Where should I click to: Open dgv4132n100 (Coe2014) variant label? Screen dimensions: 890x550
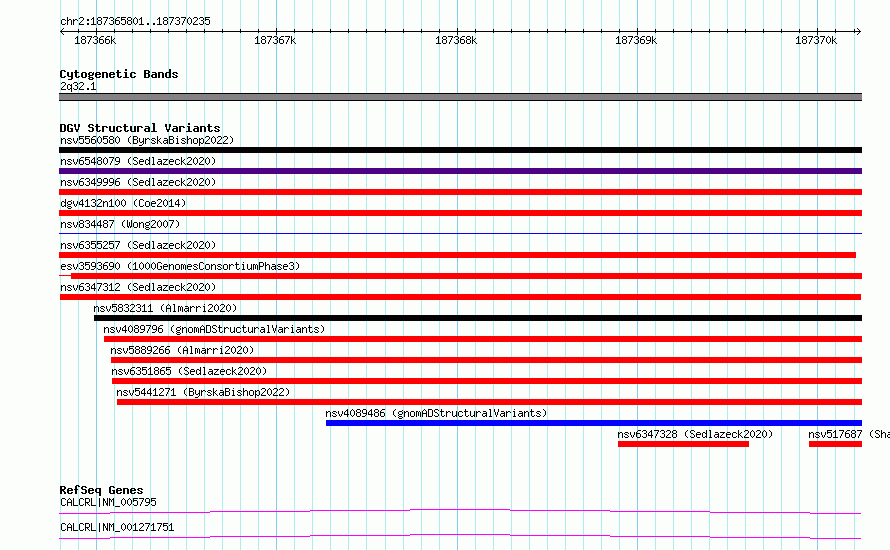tap(123, 203)
